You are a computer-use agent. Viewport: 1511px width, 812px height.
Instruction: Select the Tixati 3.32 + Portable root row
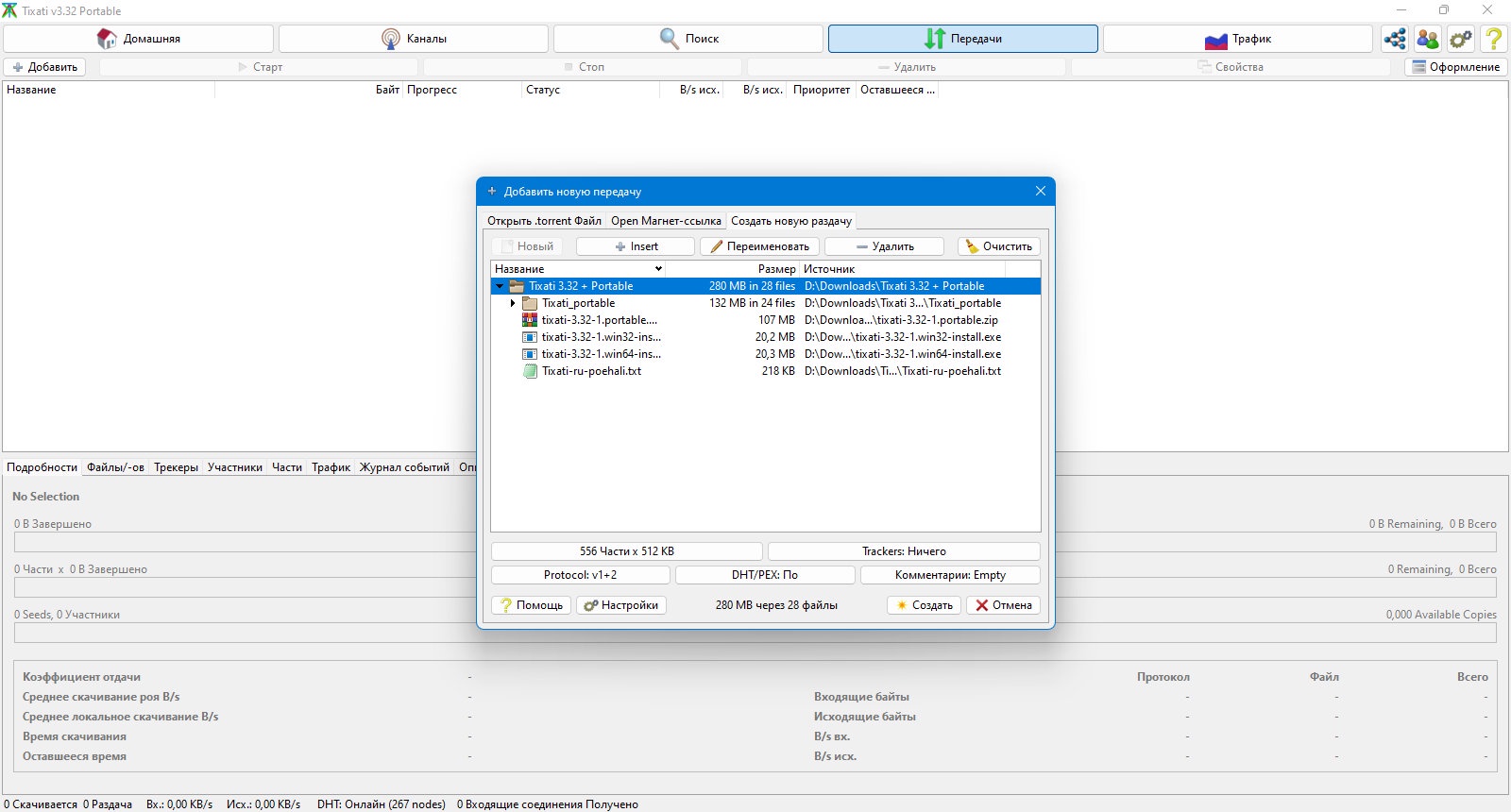[766, 286]
